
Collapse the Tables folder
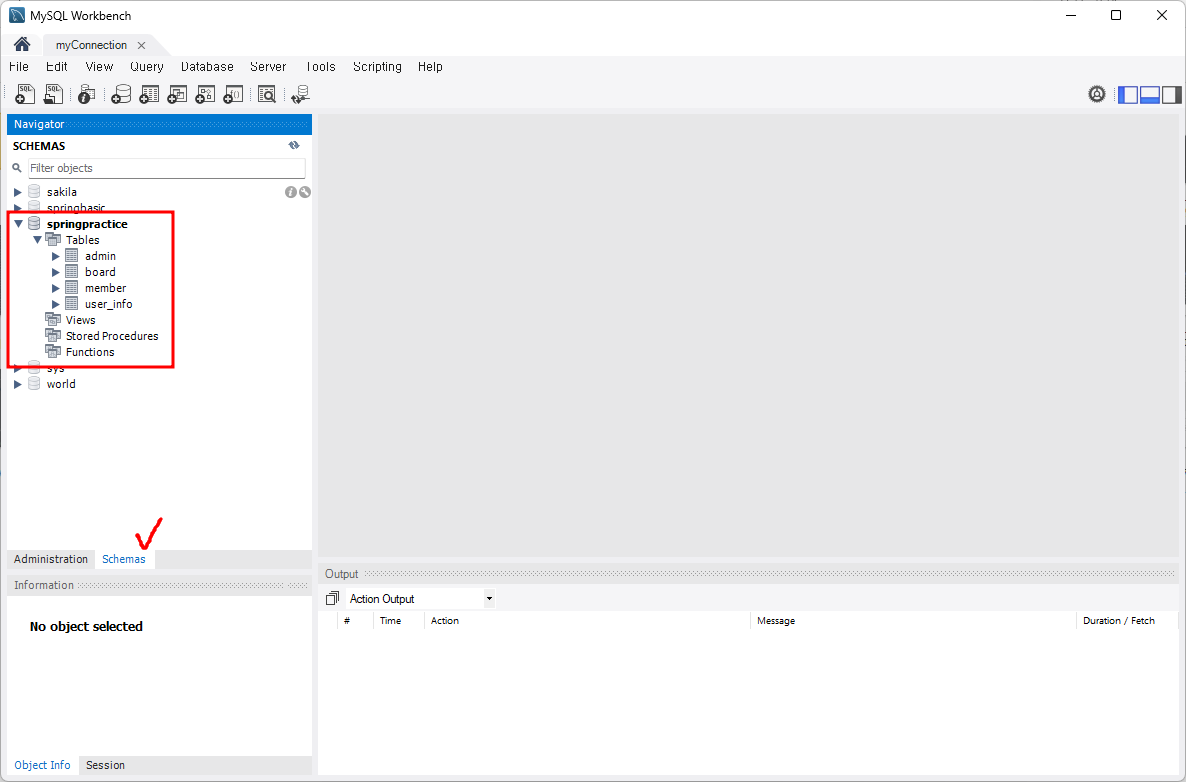[37, 240]
